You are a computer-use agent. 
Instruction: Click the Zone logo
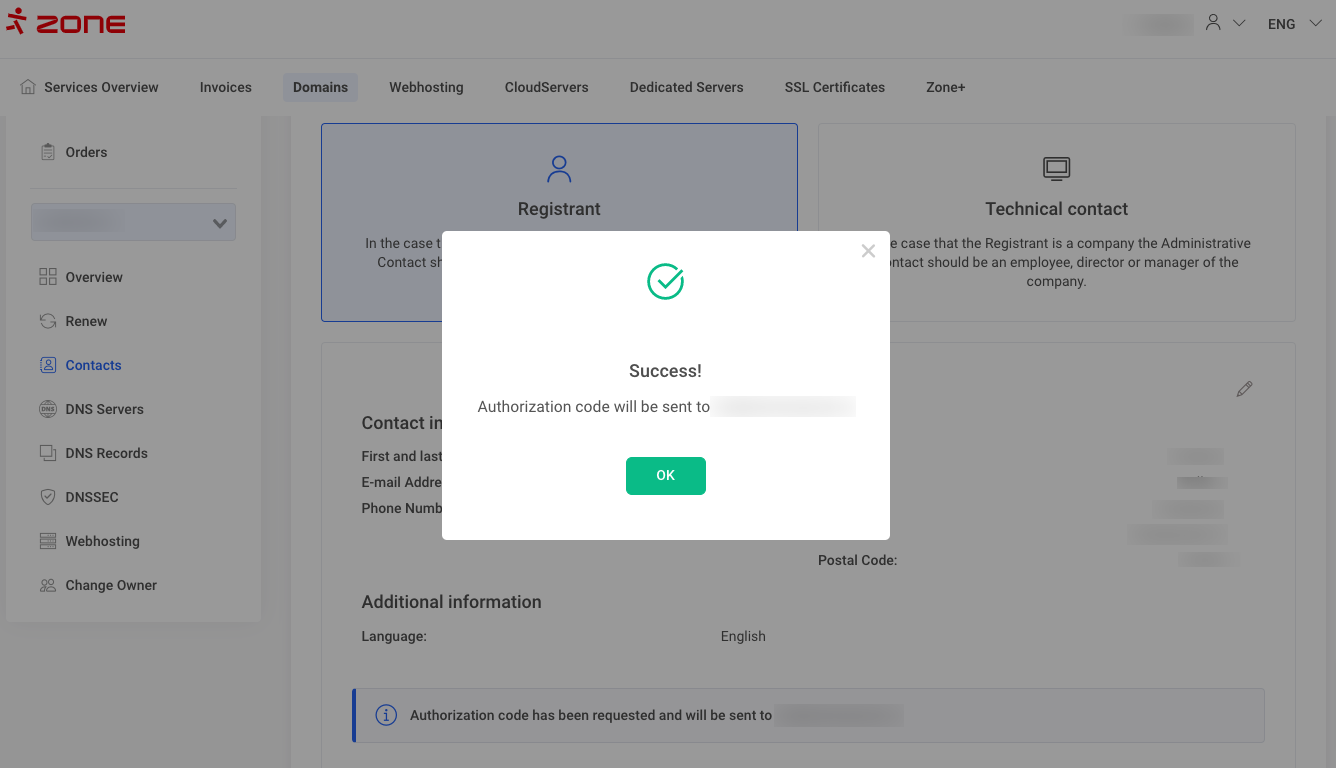point(66,24)
